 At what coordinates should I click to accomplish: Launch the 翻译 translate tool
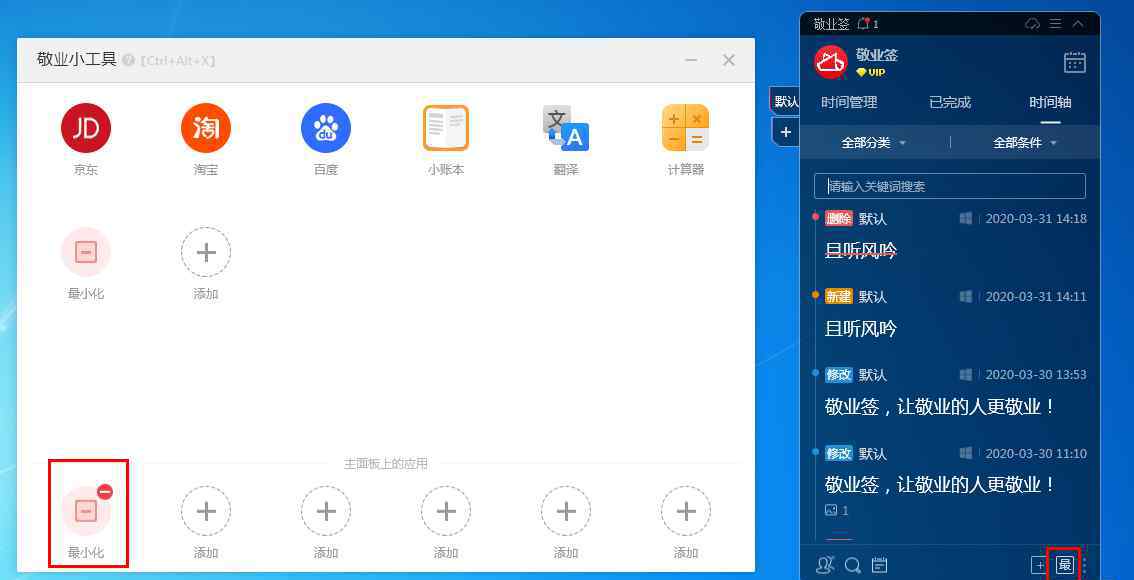tap(566, 128)
